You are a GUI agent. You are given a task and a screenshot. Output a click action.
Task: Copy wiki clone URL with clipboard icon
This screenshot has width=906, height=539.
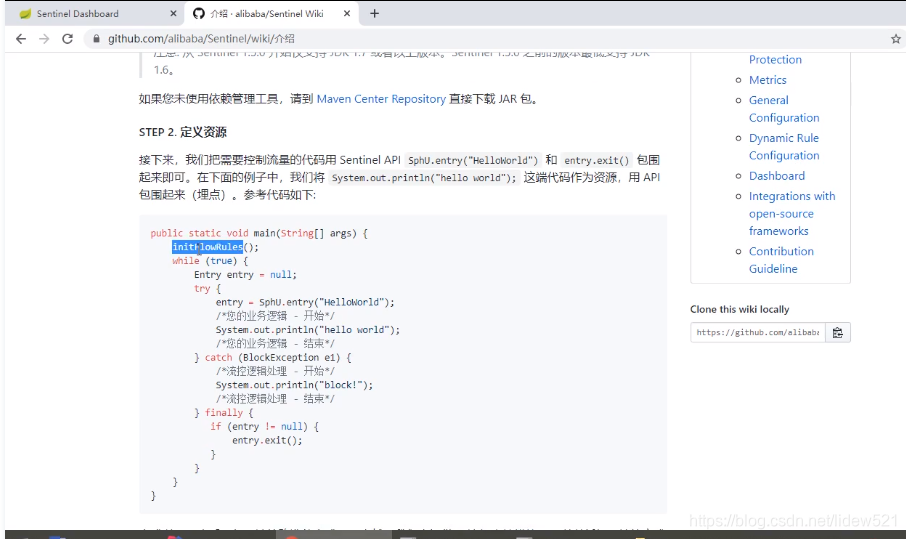pyautogui.click(x=838, y=332)
